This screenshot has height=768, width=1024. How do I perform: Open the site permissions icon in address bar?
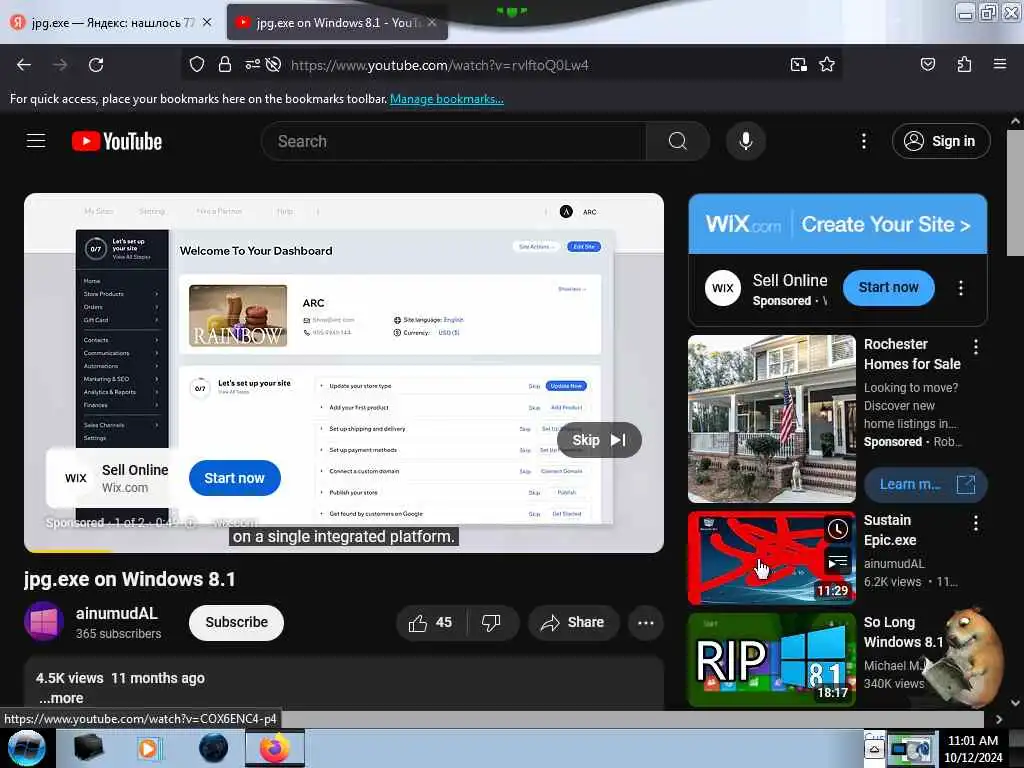tap(252, 64)
